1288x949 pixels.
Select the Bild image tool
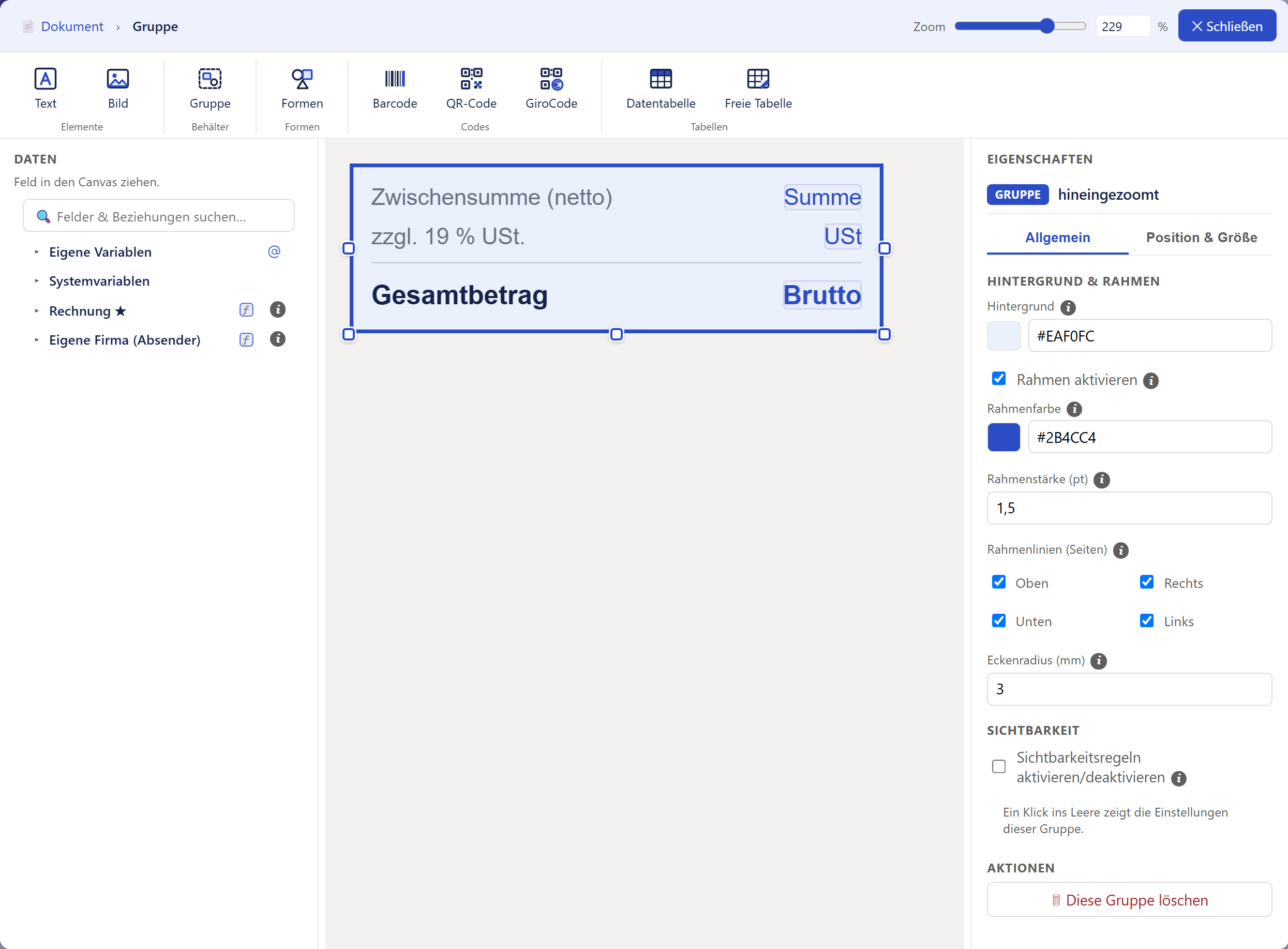point(118,88)
